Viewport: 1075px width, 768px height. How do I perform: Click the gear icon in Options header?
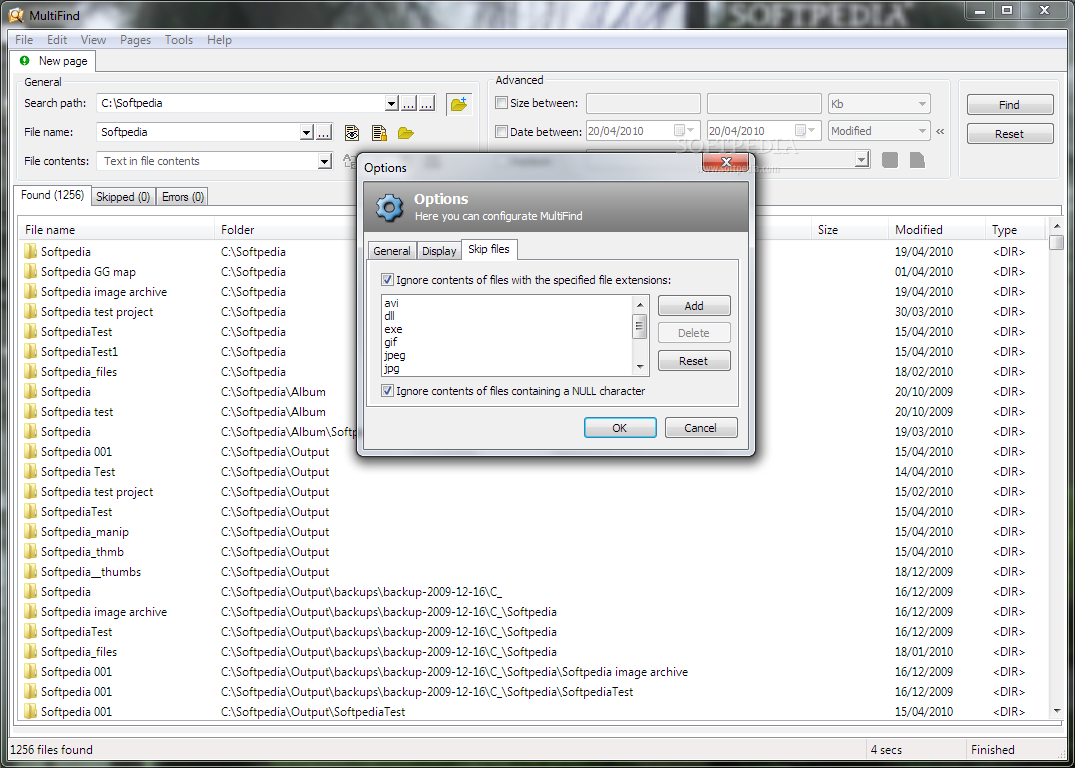389,207
